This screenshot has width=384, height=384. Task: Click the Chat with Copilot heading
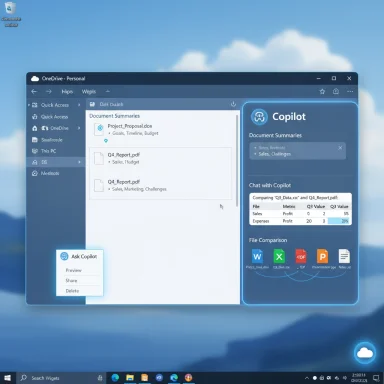pos(270,185)
